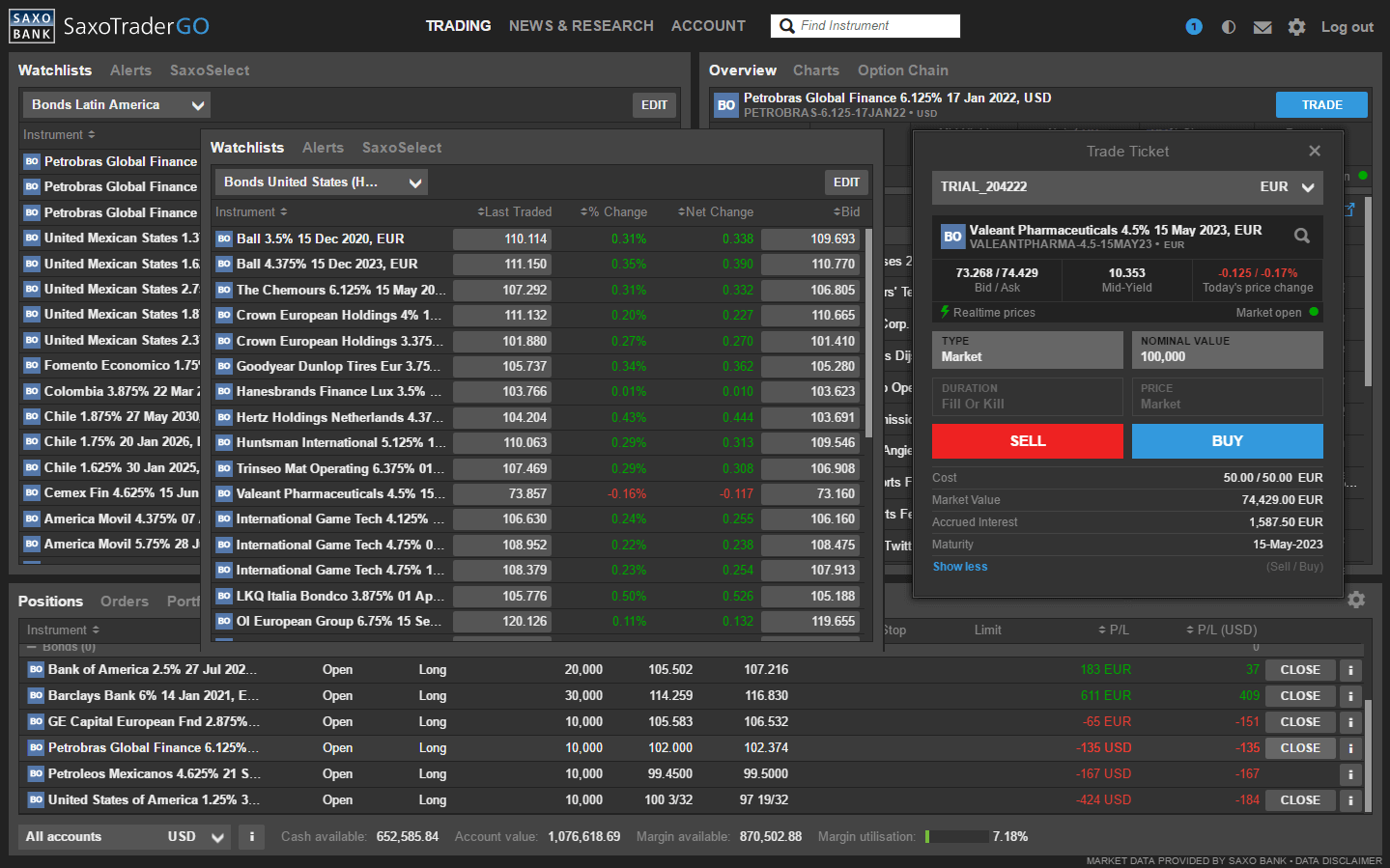Click the margin utilisation progress bar

(x=956, y=837)
